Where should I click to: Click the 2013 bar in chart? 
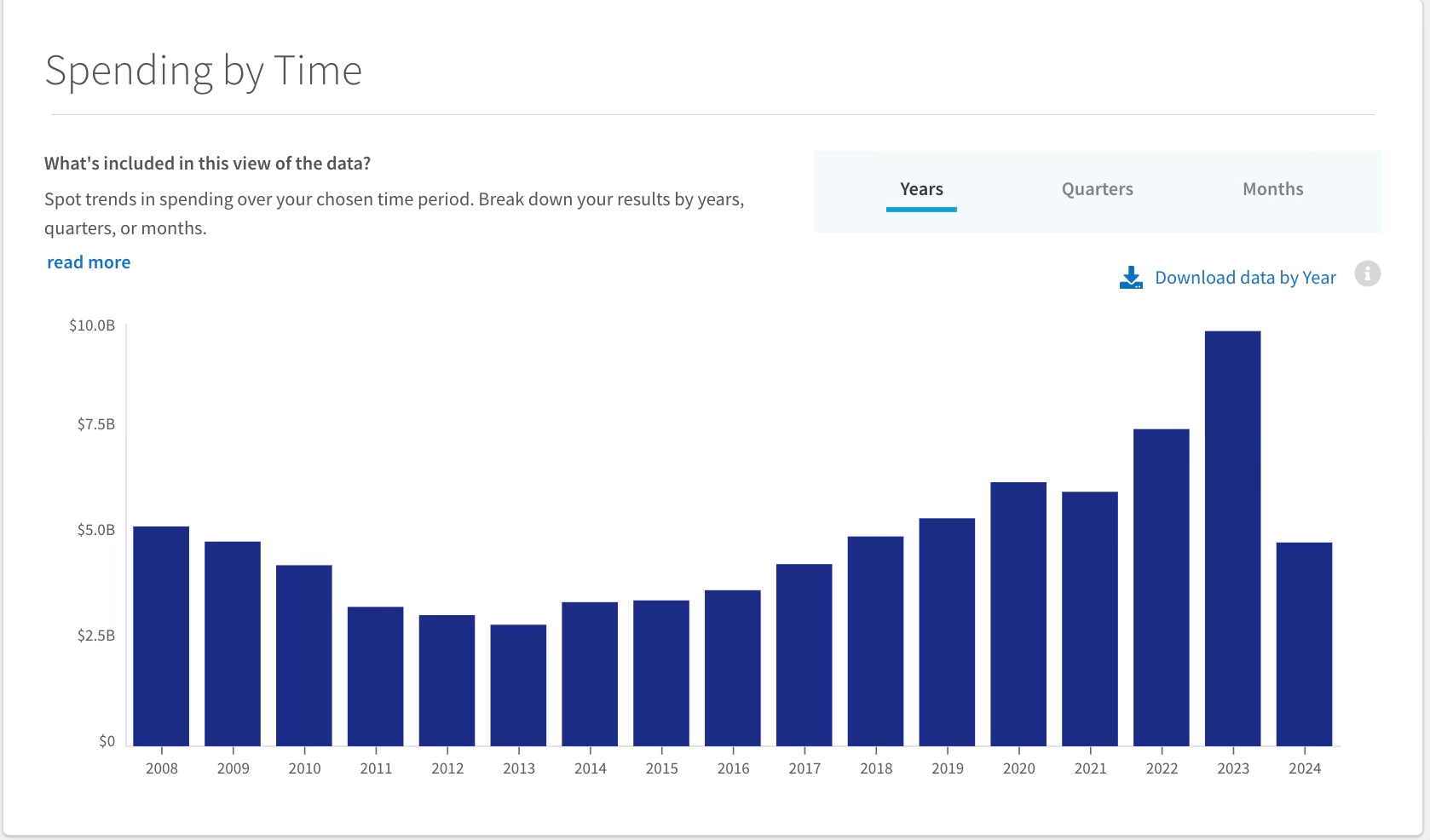click(x=518, y=686)
